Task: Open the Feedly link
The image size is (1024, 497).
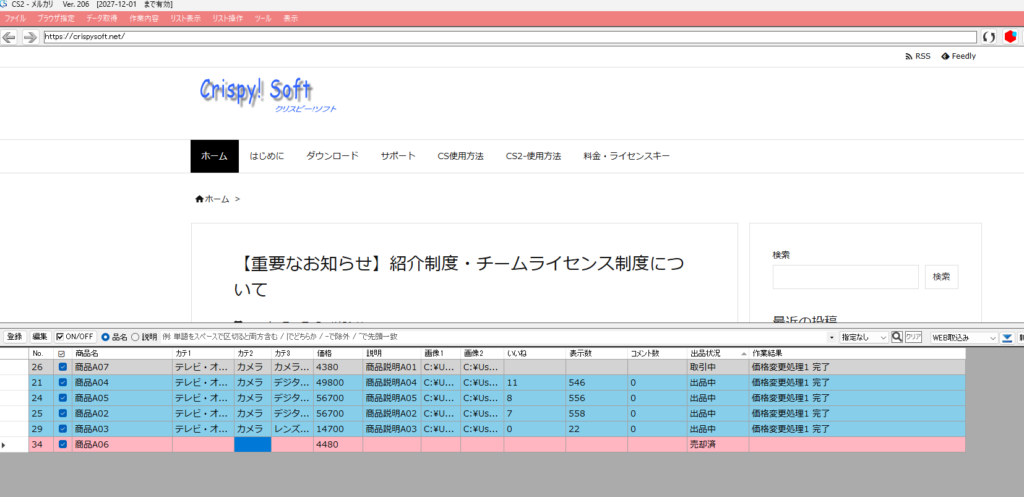Action: pos(959,56)
